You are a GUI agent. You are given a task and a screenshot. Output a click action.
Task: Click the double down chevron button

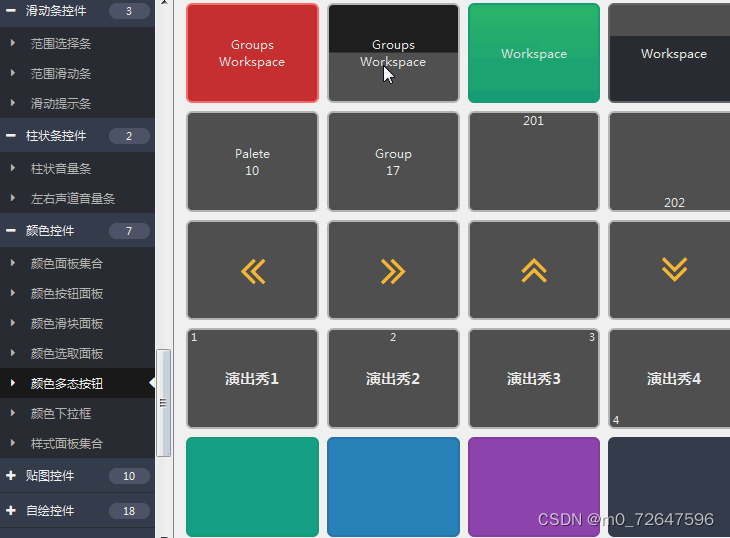(670, 270)
